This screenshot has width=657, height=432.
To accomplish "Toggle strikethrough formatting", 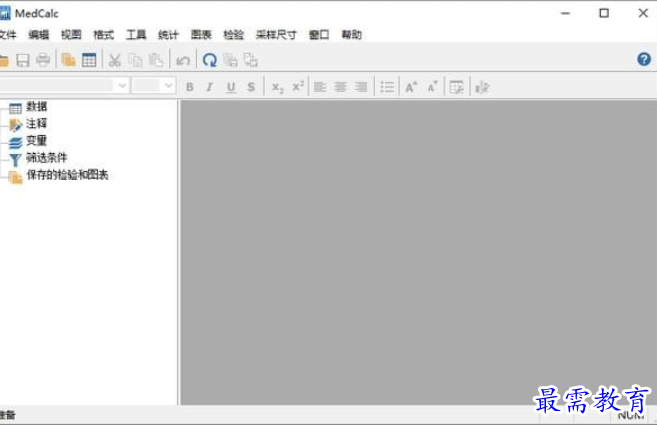I will pyautogui.click(x=251, y=87).
